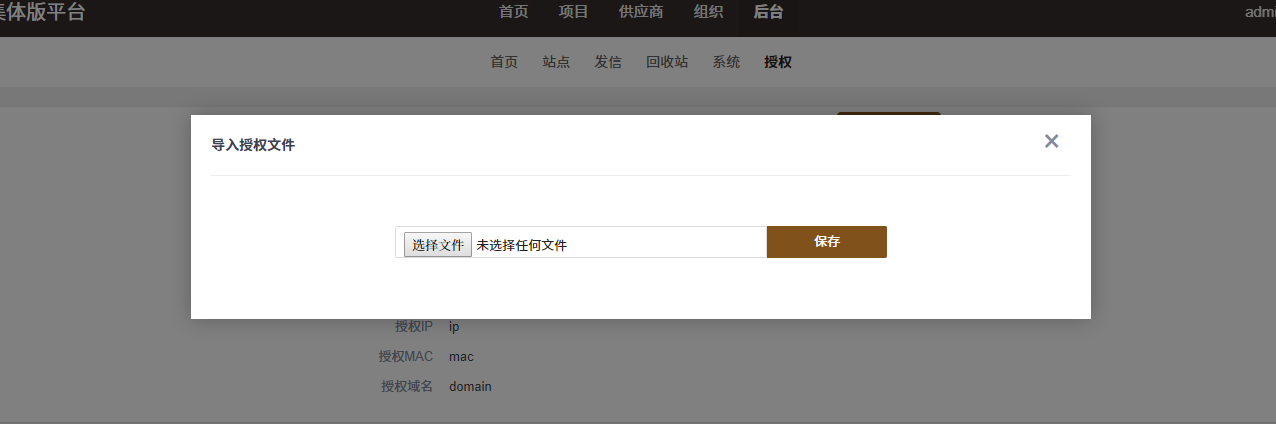Click the 授权MAC value mac
This screenshot has width=1276, height=424.
461,356
